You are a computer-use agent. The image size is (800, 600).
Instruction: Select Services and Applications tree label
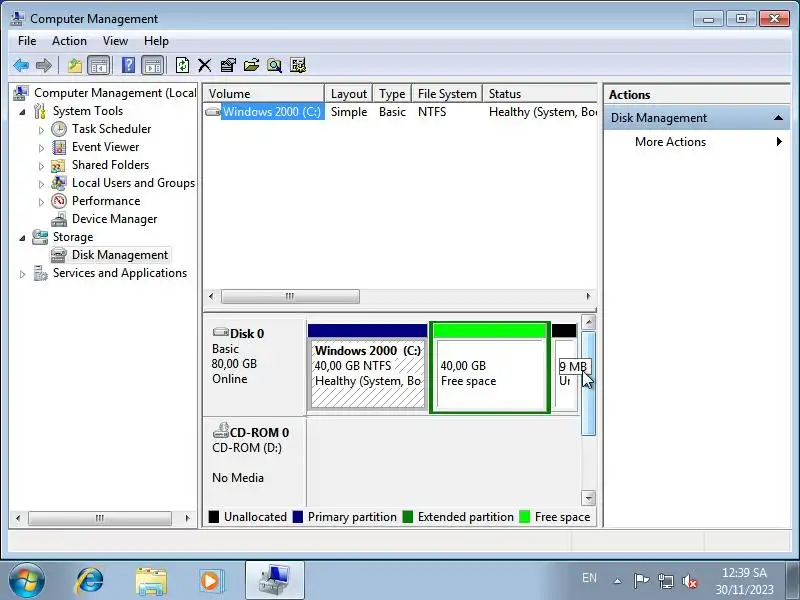[120, 273]
